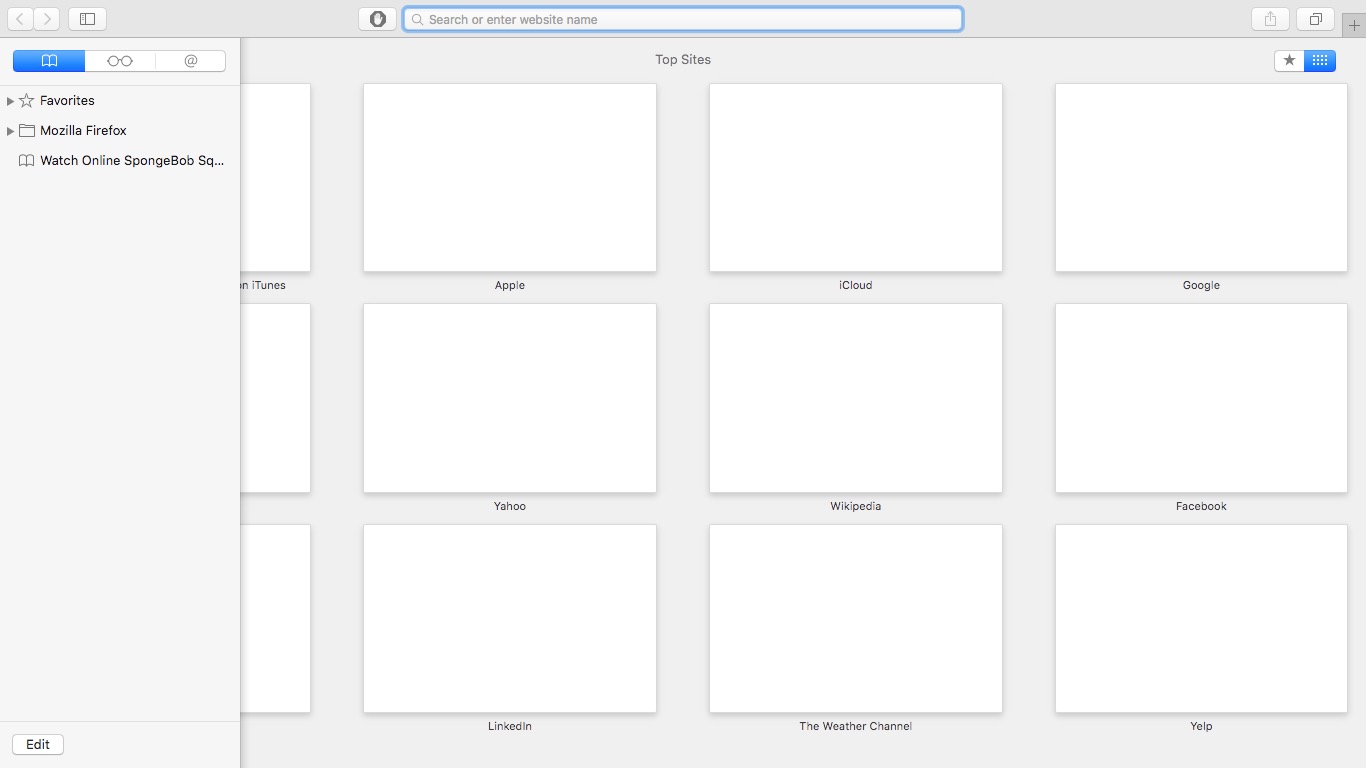Expand the Favorites folder
1366x768 pixels.
point(10,101)
